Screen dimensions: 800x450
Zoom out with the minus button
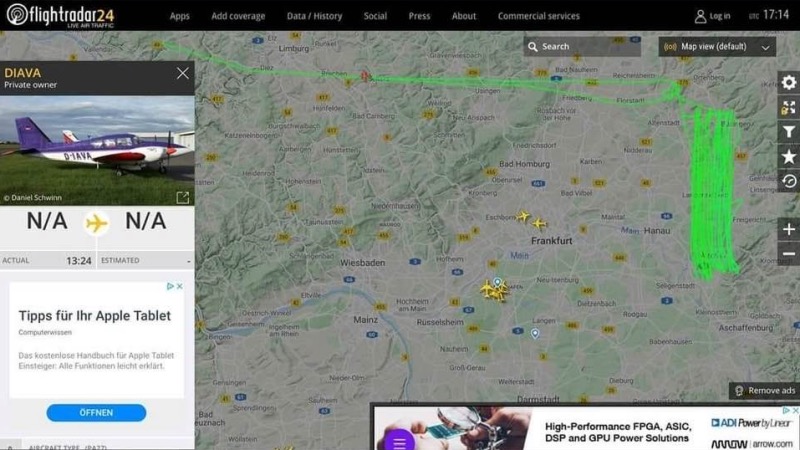click(x=788, y=254)
